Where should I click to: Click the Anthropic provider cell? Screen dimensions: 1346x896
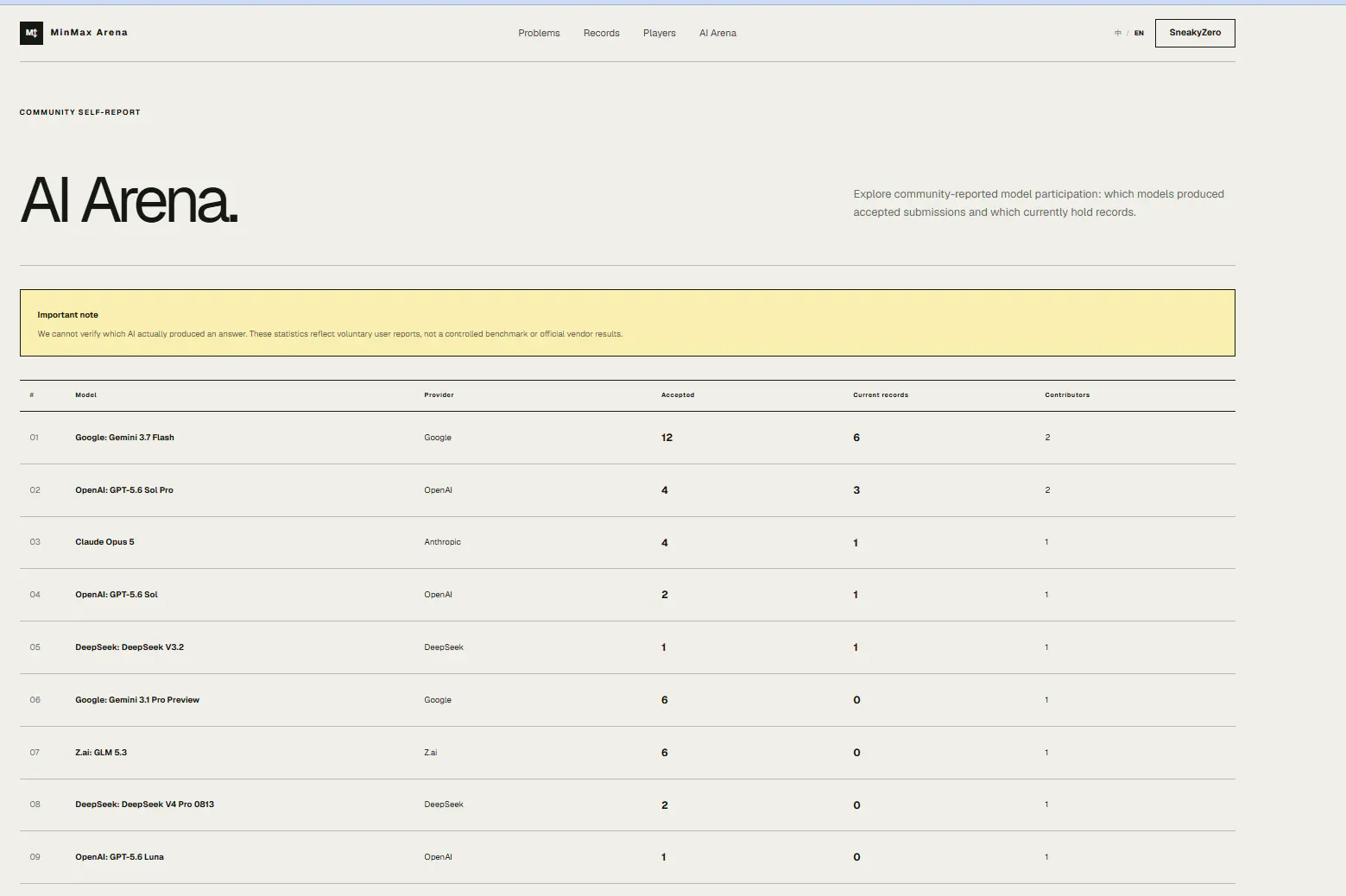point(442,542)
